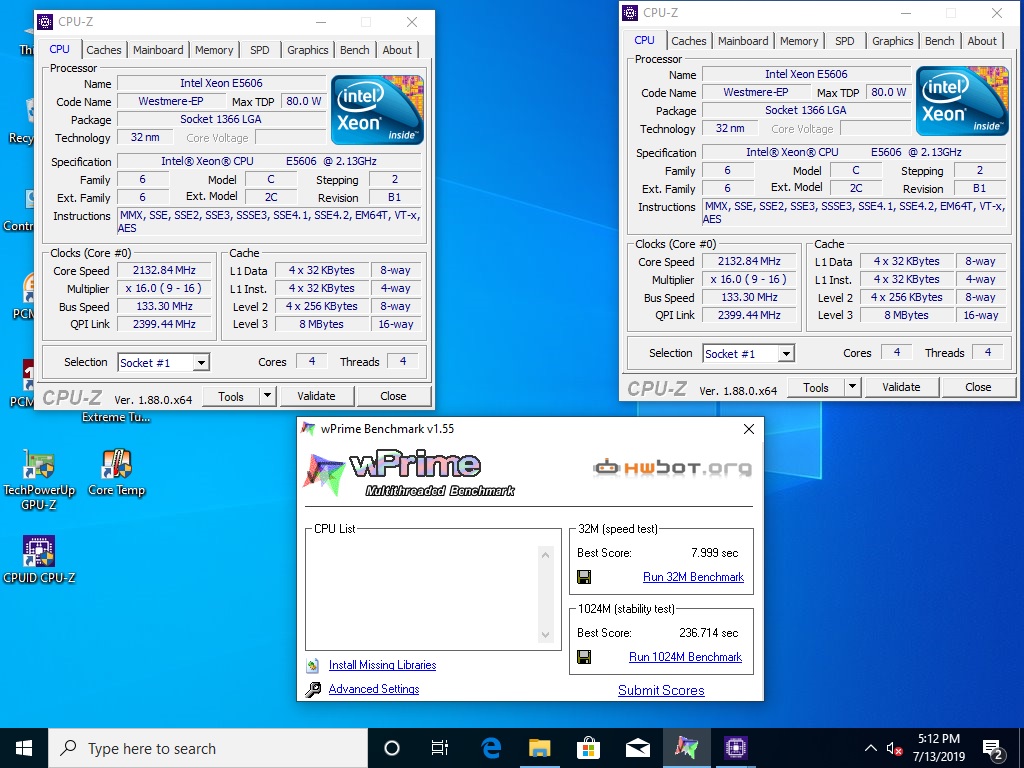The height and width of the screenshot is (768, 1024).
Task: Click muted volume icon in tray
Action: 894,748
